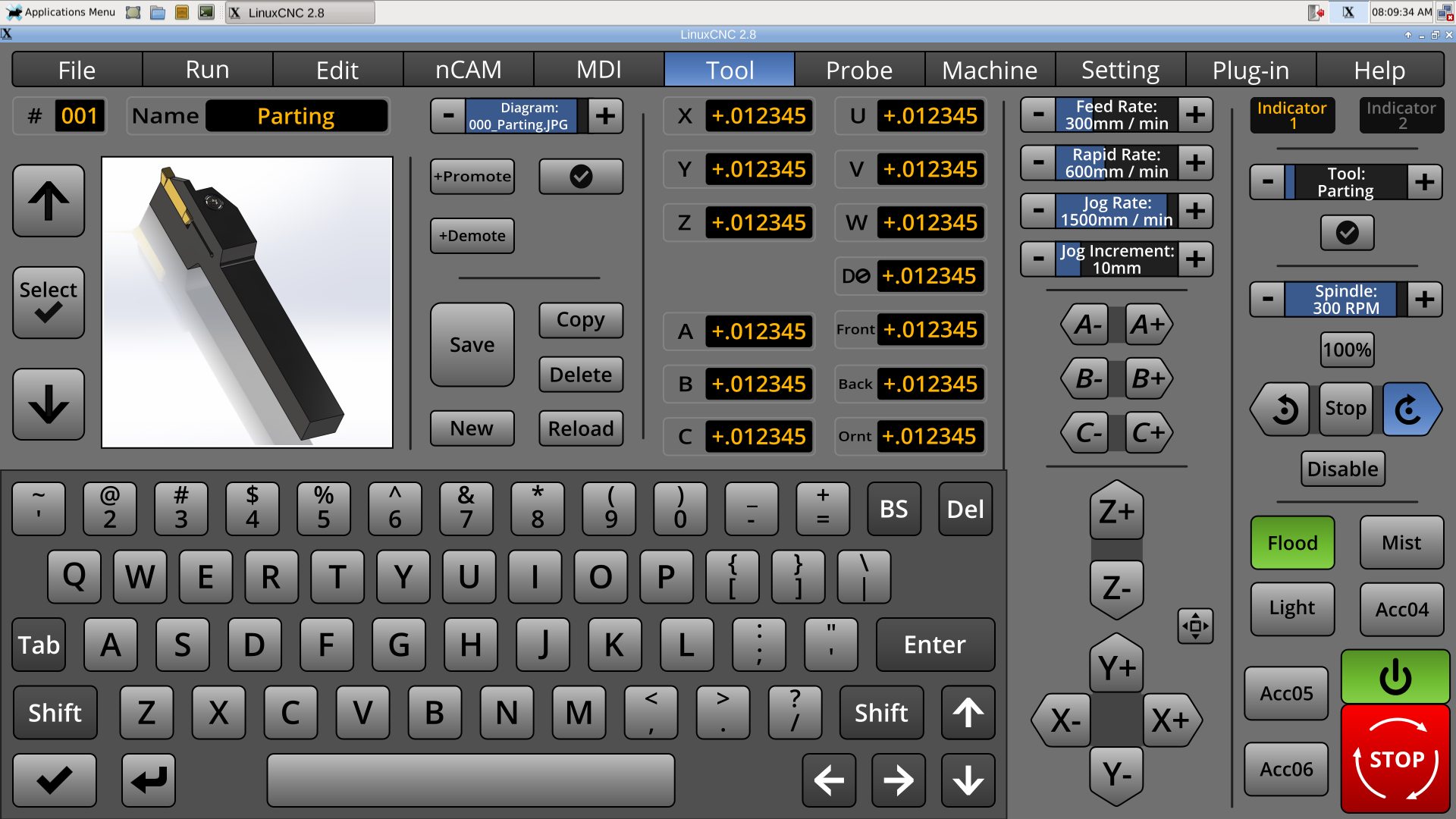Image resolution: width=1456 pixels, height=819 pixels.
Task: Decrease Spindle RPM with minus
Action: (1267, 299)
